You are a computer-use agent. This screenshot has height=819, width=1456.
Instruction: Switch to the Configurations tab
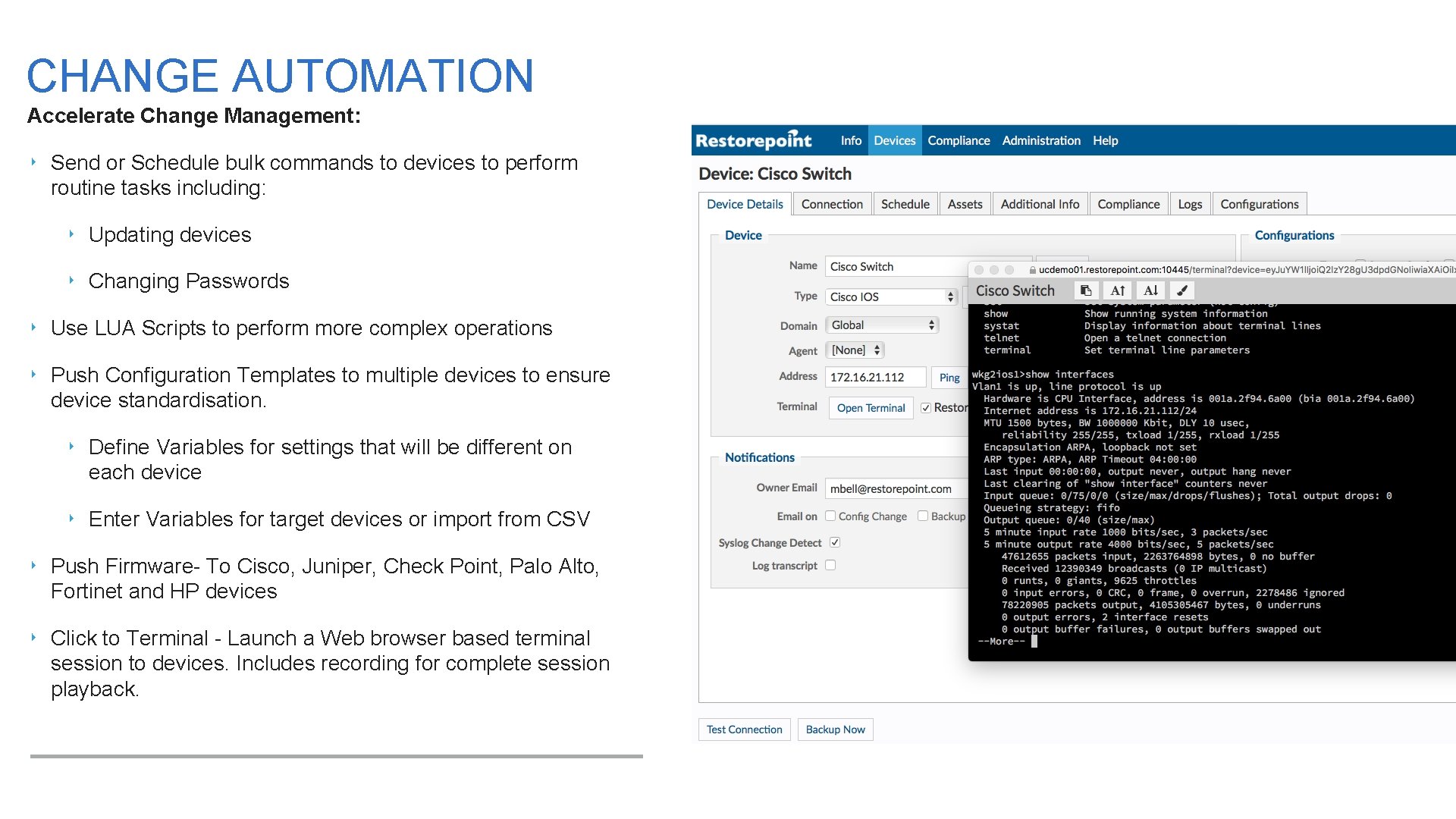(1260, 204)
